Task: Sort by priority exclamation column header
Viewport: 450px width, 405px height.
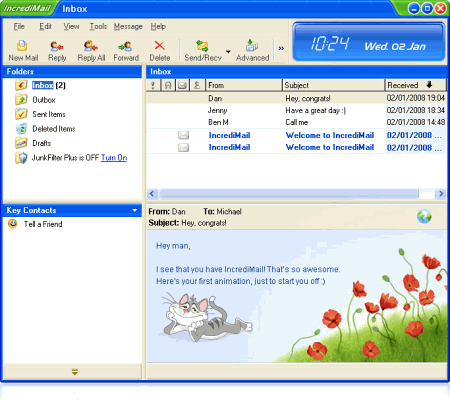Action: tap(153, 85)
